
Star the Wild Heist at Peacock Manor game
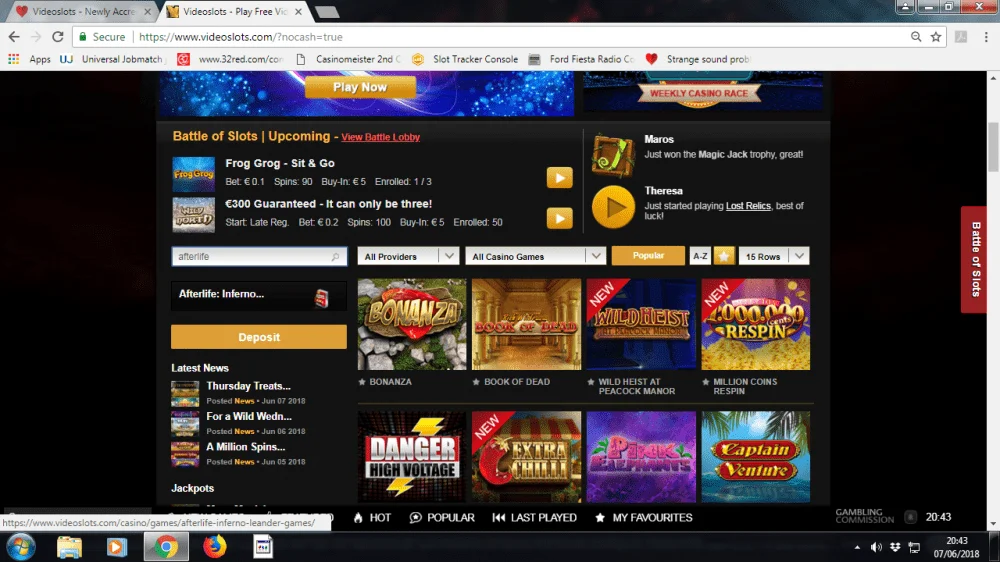591,382
